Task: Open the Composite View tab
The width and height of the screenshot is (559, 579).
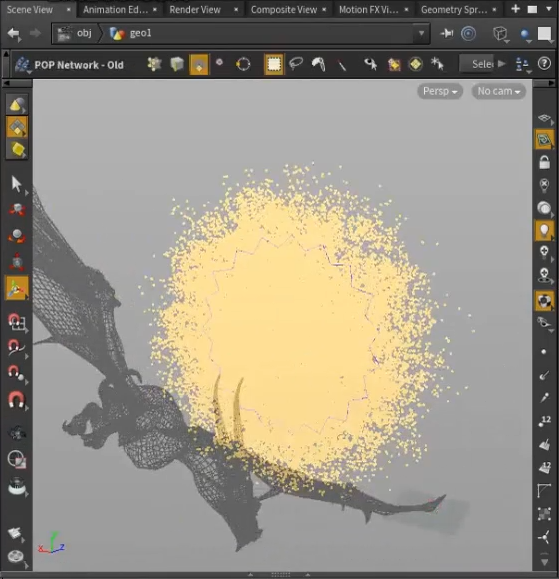Action: pyautogui.click(x=284, y=10)
